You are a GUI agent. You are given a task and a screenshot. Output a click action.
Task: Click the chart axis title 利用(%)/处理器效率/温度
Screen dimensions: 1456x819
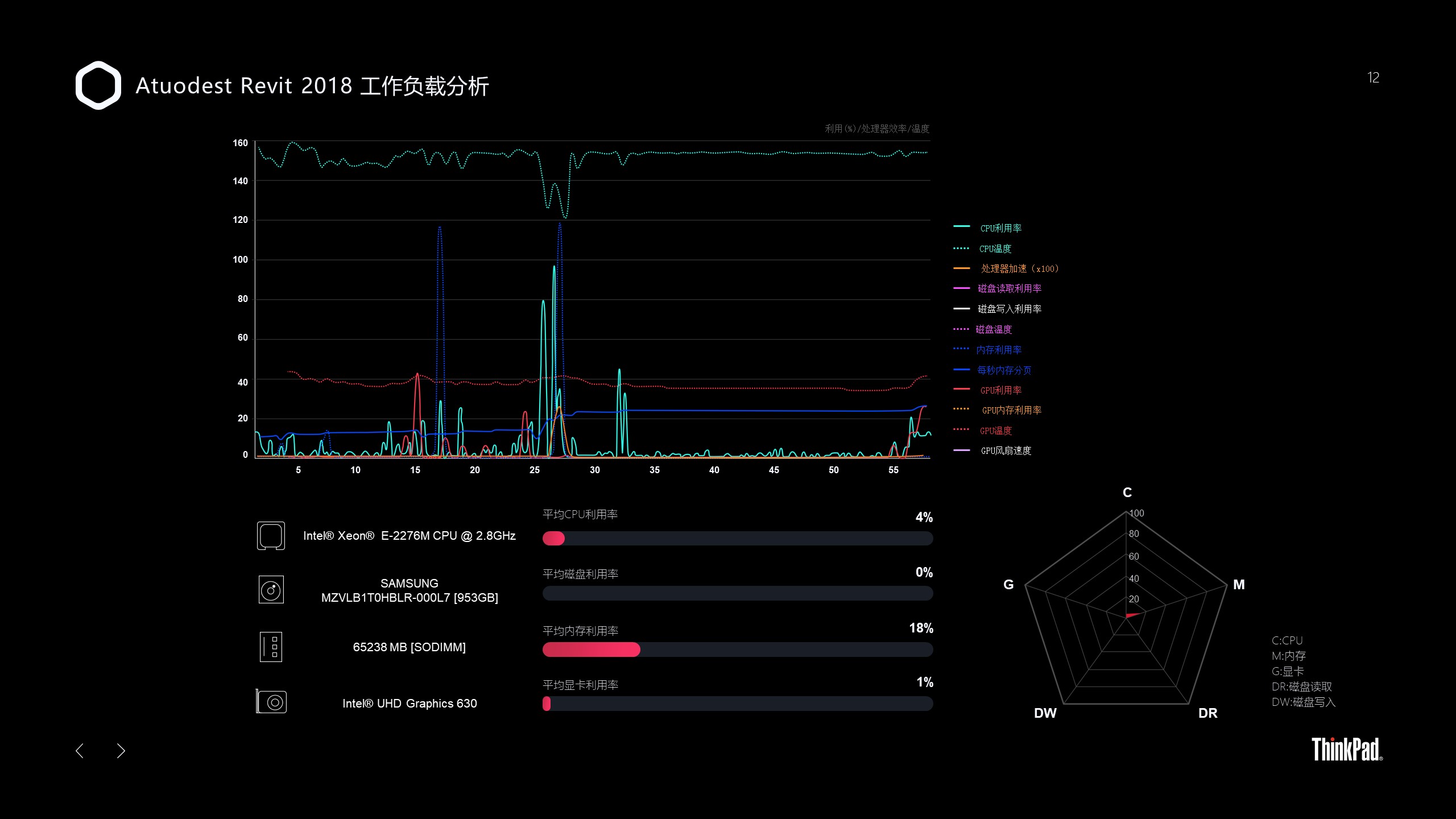pos(877,129)
